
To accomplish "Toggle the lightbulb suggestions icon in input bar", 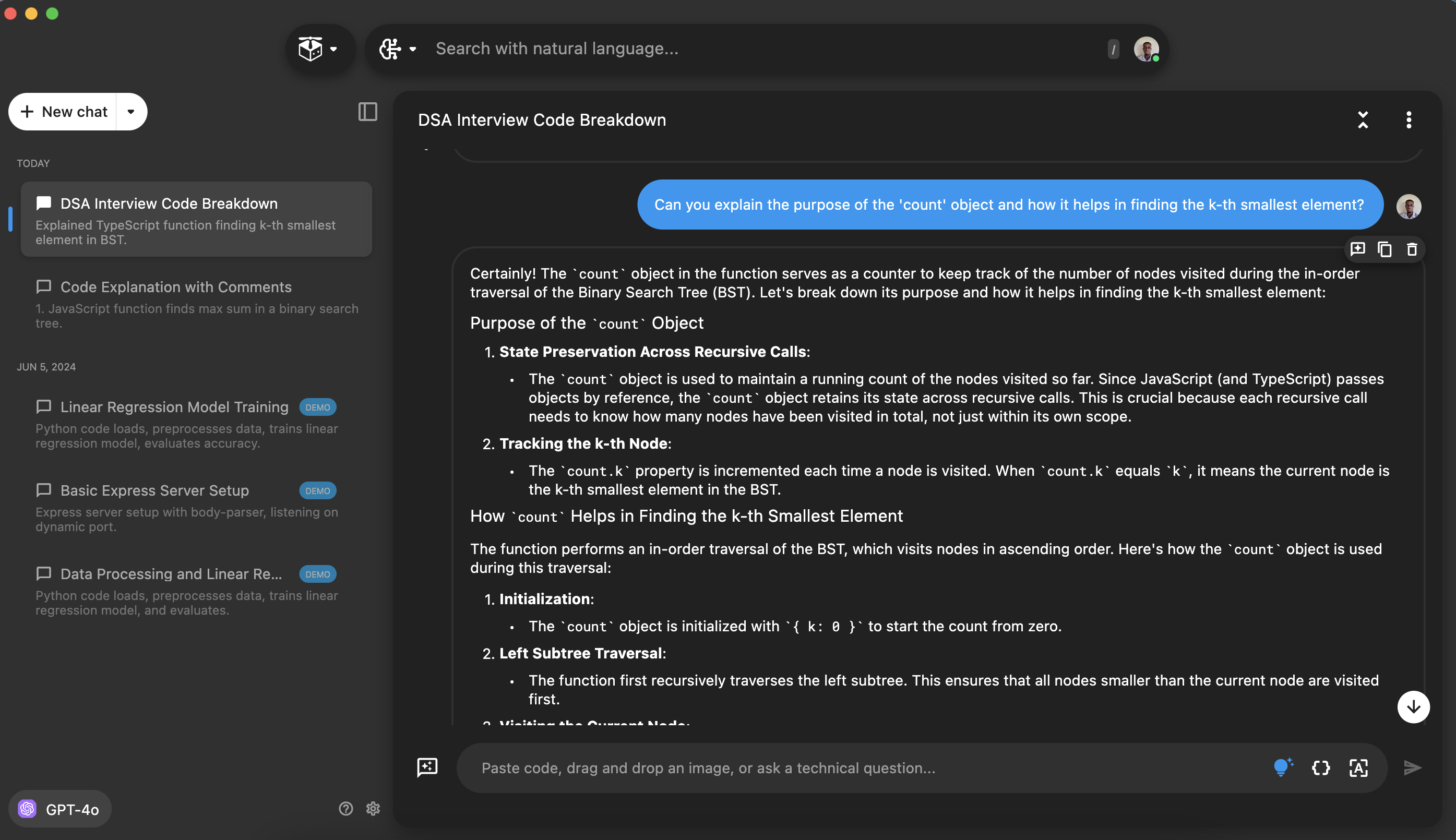I will pos(1282,767).
